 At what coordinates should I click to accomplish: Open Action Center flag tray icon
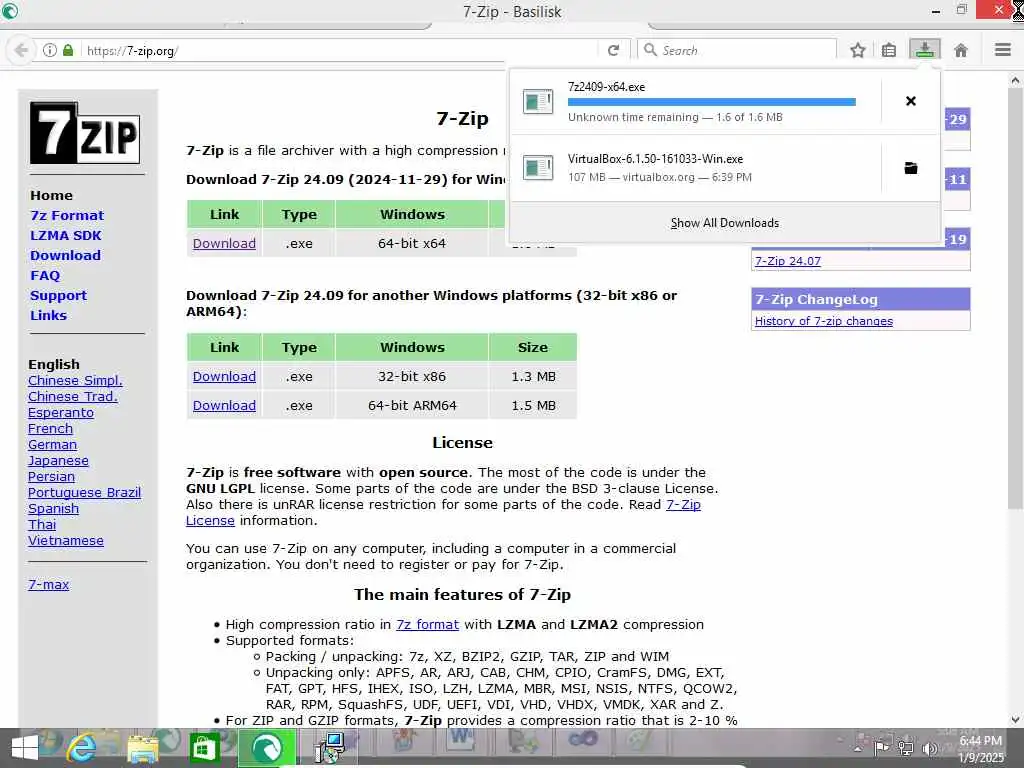882,748
